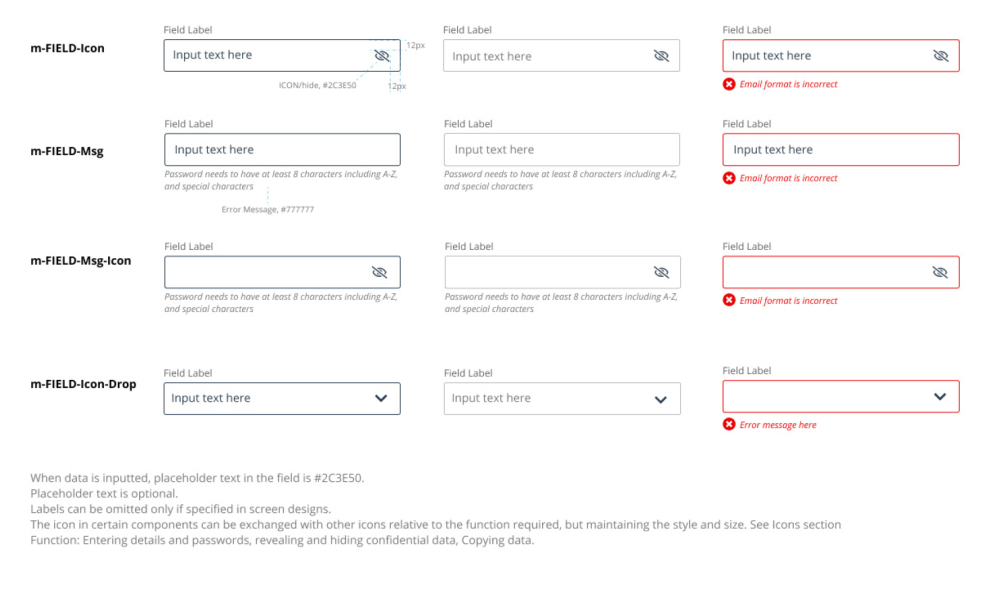
Task: Click error X icon in m-FIELD-Msg-Icon row
Action: click(729, 300)
